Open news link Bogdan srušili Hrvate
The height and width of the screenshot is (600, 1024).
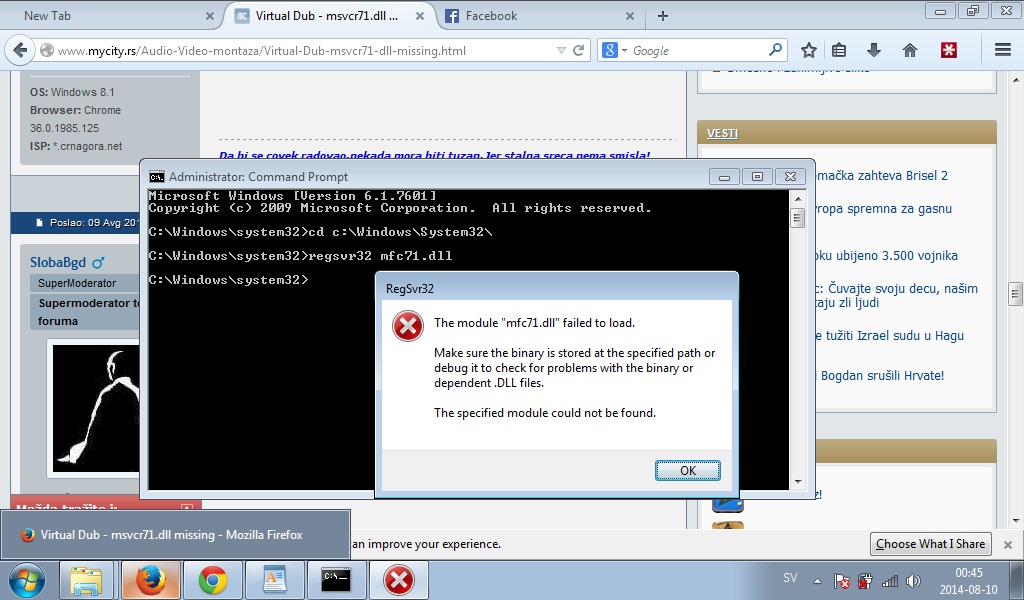882,375
